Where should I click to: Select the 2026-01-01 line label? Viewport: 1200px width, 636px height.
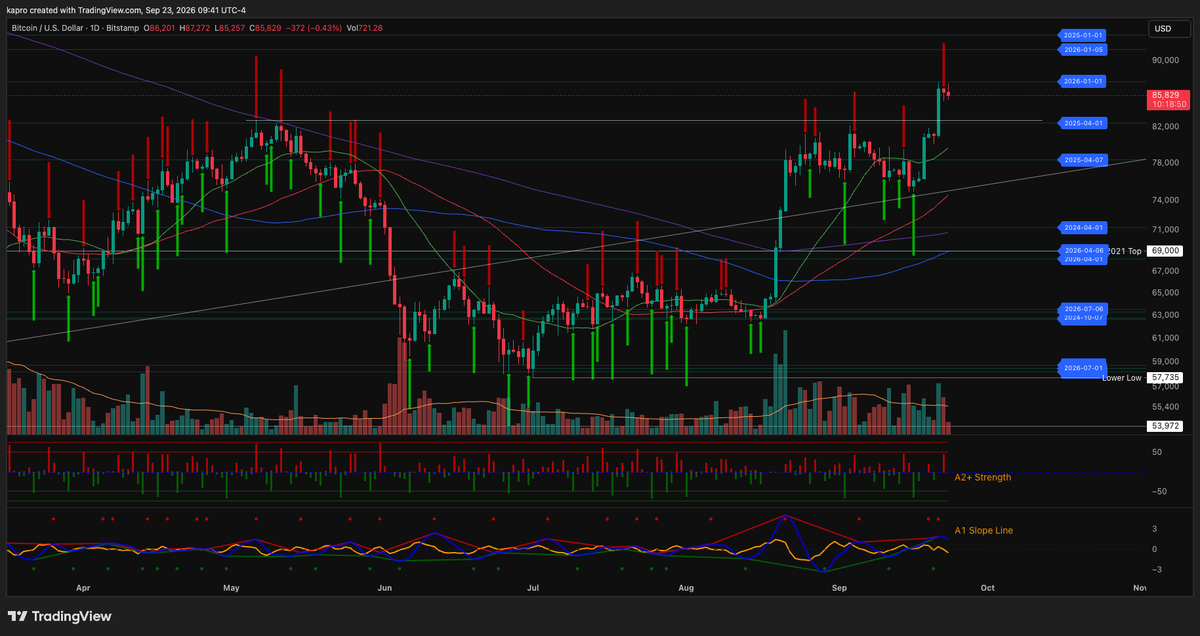(1083, 81)
